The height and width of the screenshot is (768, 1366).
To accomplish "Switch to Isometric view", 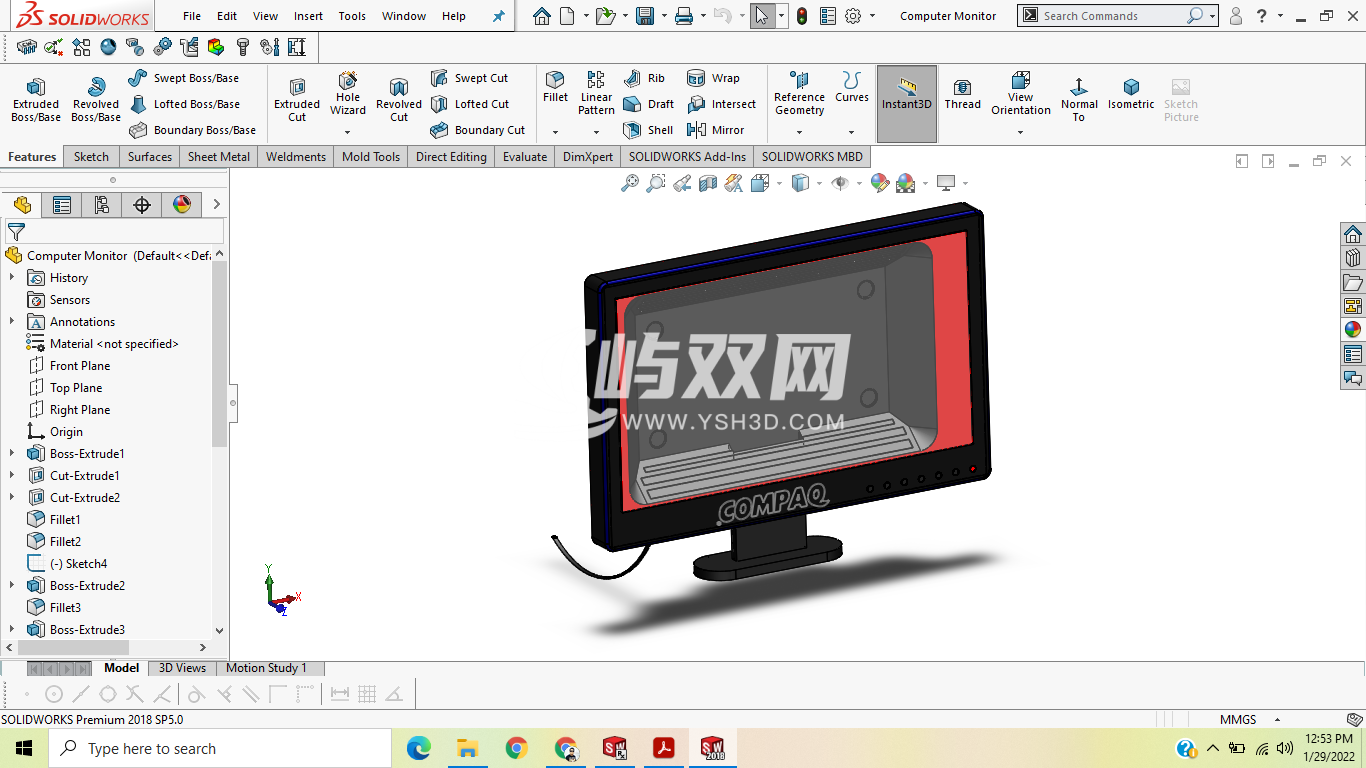I will 1131,94.
